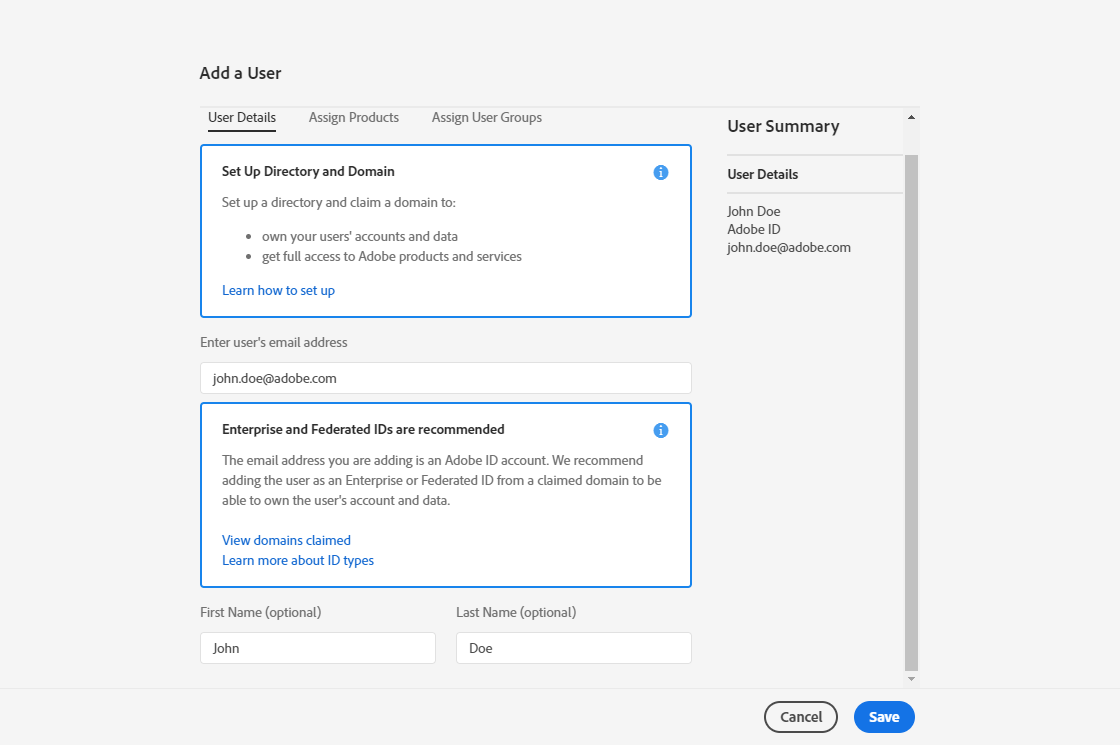
Task: Focus the user's email address field
Action: tap(445, 378)
